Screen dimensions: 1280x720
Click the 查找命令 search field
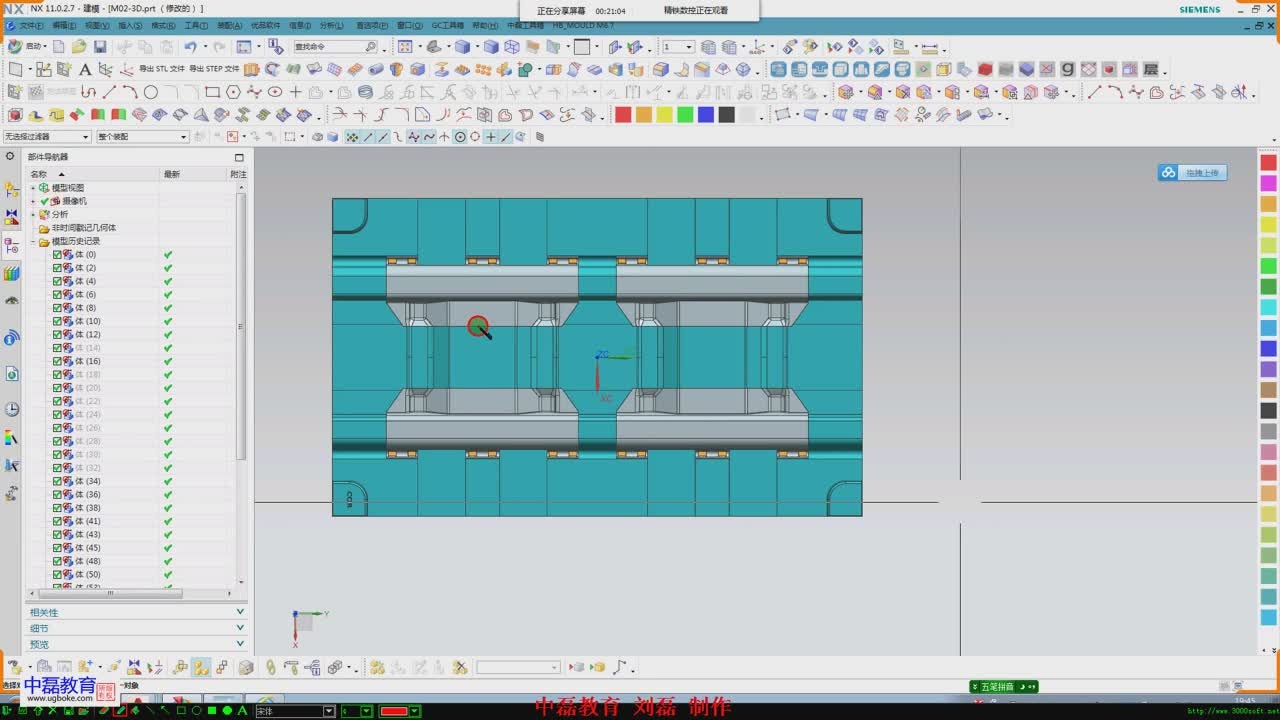click(x=336, y=47)
